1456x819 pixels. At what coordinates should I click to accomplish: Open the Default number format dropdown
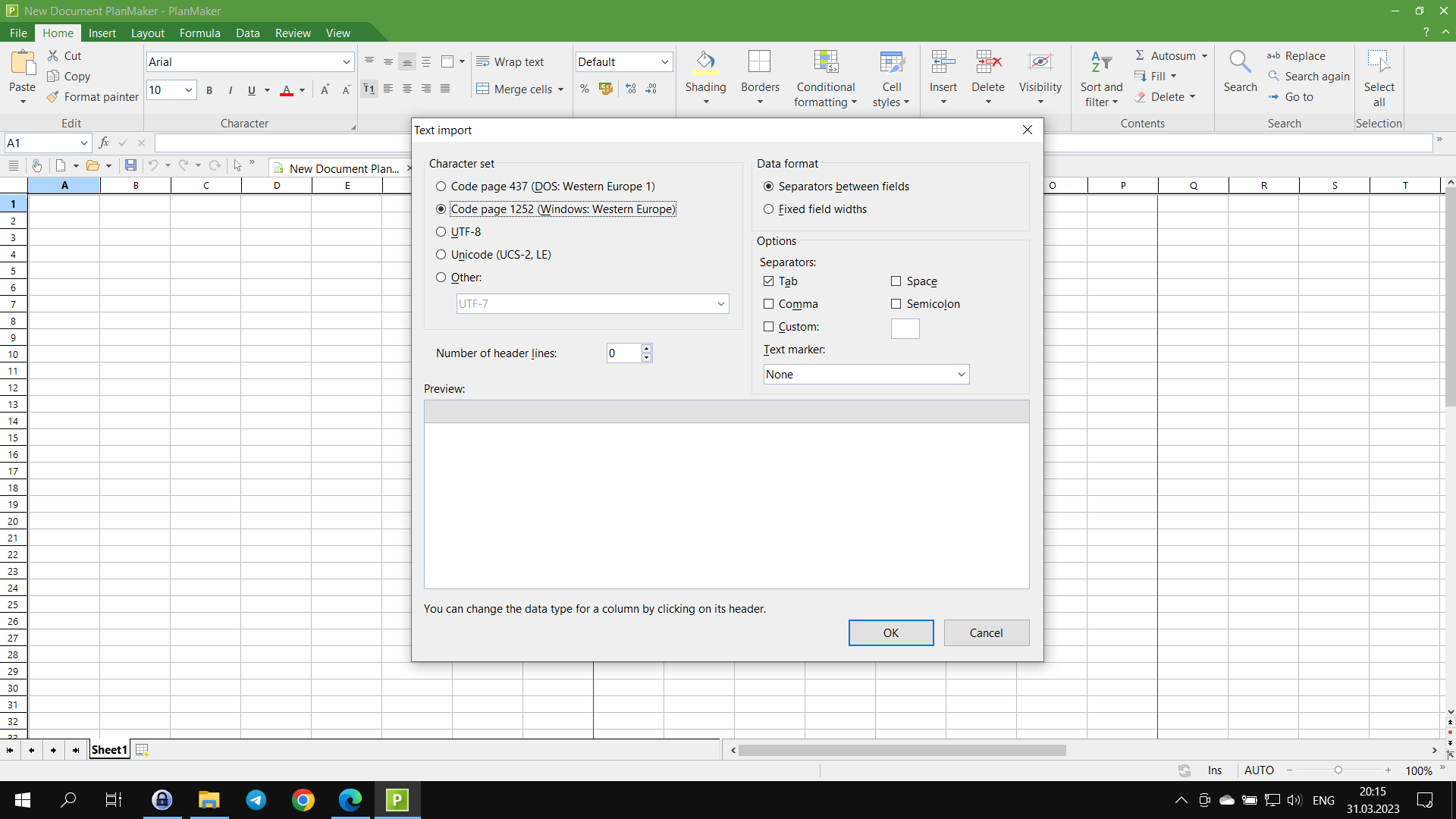664,62
